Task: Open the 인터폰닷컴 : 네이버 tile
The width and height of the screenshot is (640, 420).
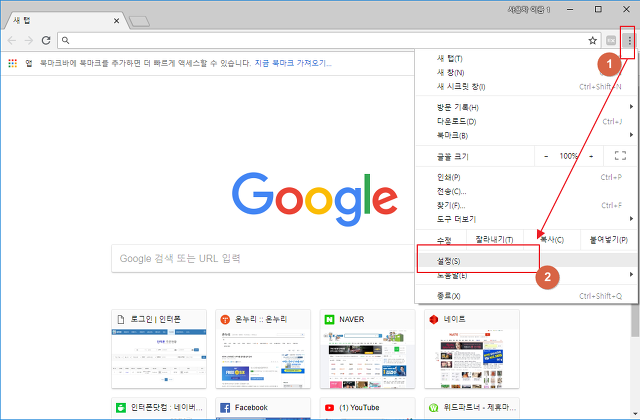Action: coord(159,408)
